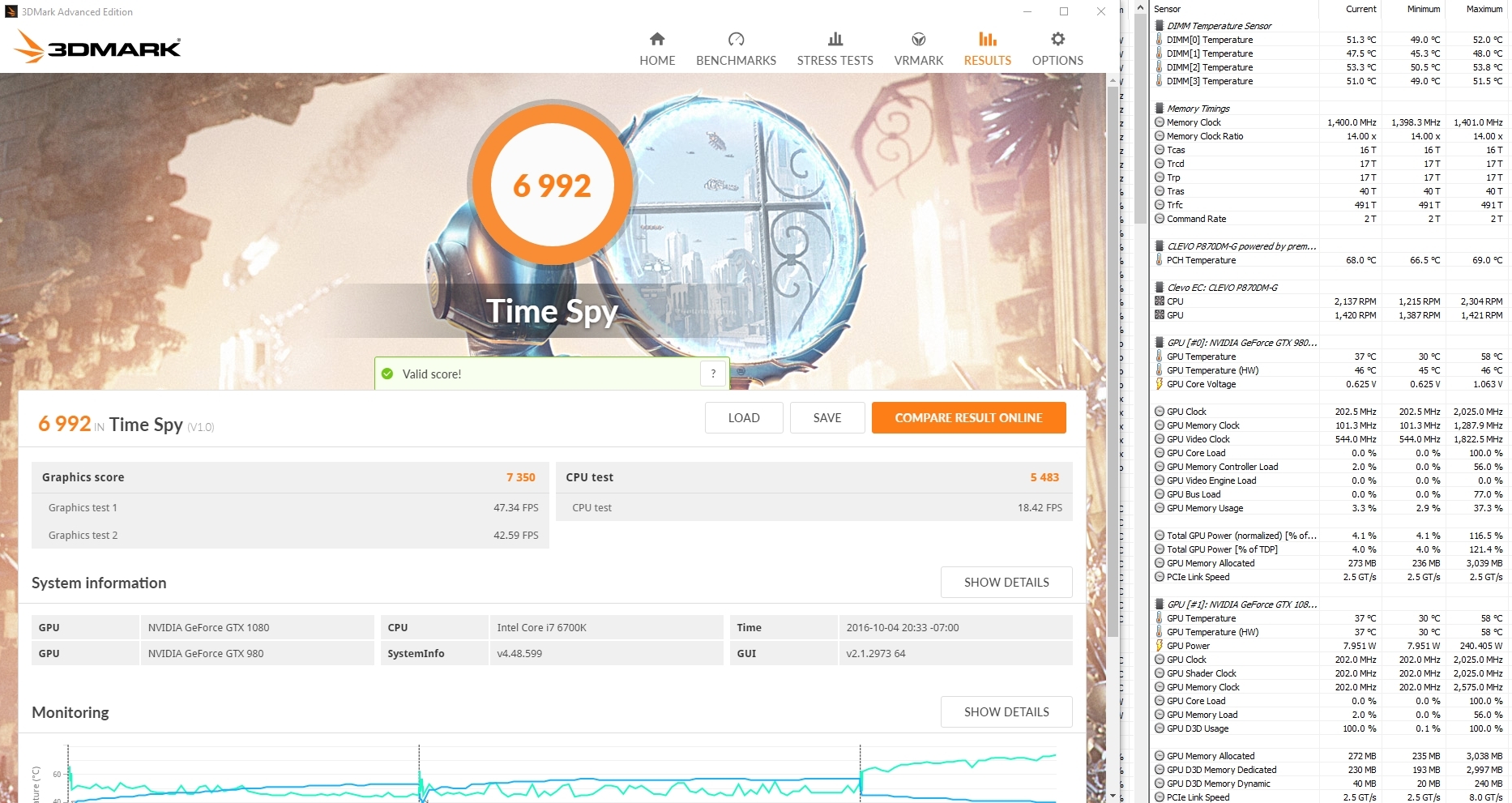Select the GPU Memory Allocated row under GPU #0
The height and width of the screenshot is (803, 1512).
tap(1329, 563)
